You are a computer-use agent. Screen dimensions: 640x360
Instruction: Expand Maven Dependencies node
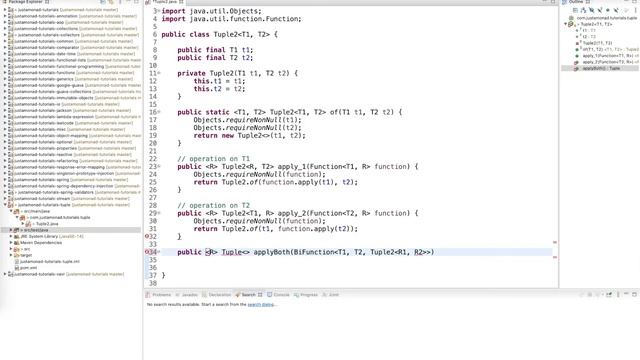11,242
